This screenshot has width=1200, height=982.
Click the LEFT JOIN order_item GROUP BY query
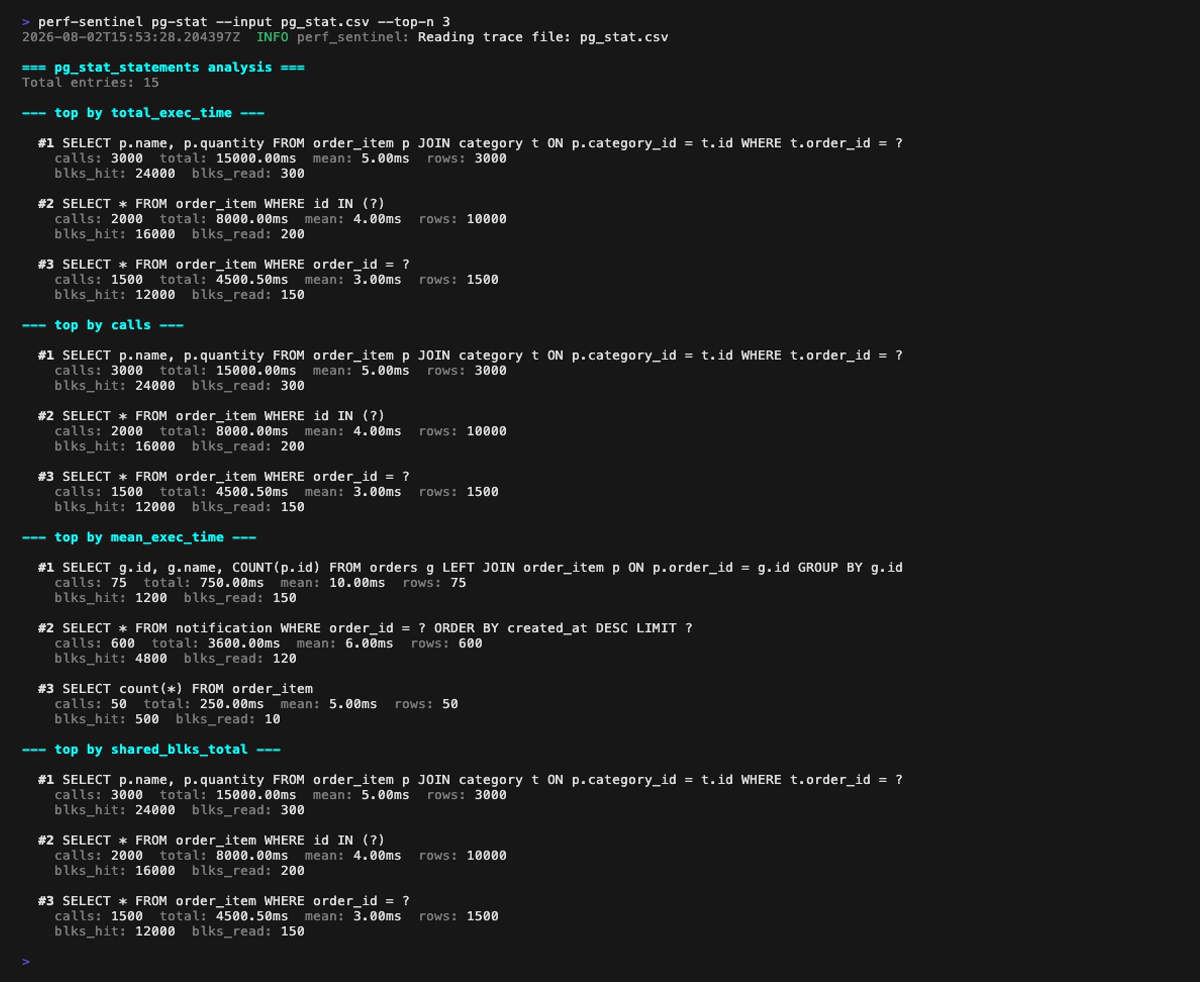[x=470, y=567]
